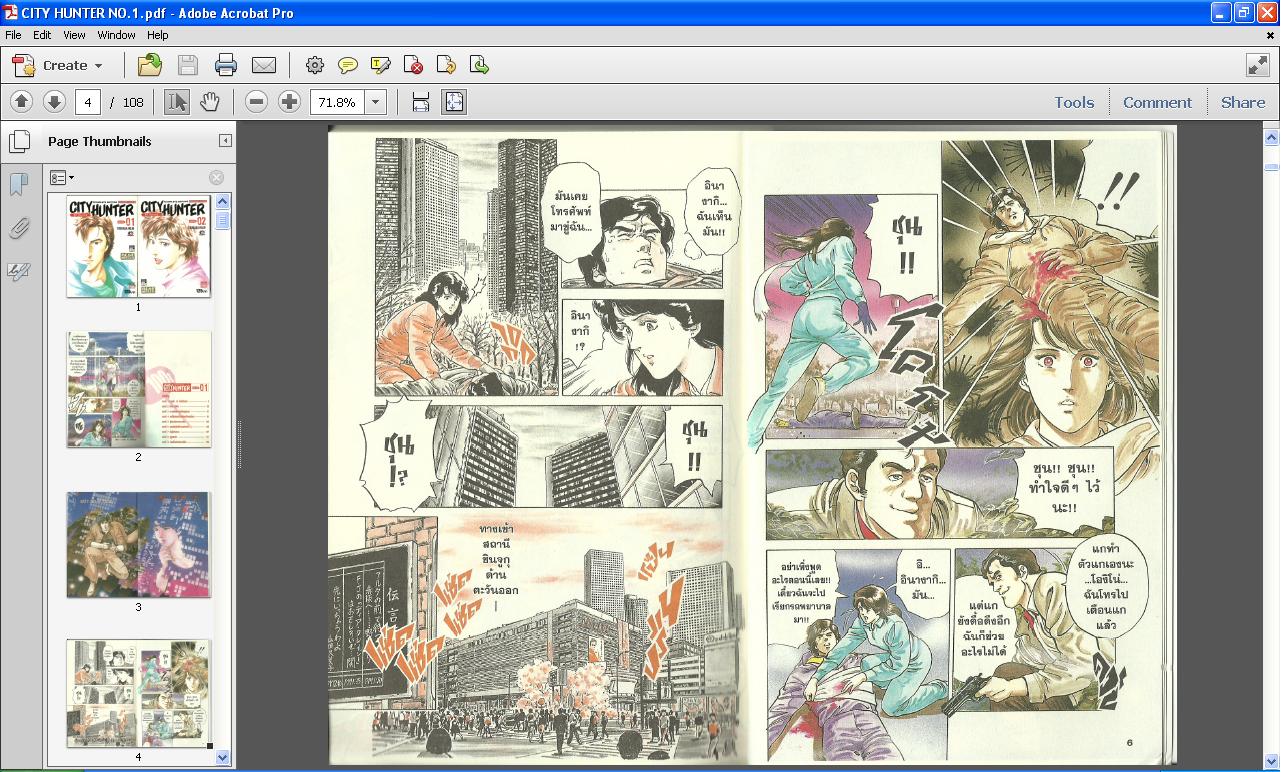Open the View menu
The image size is (1281, 772).
pyautogui.click(x=75, y=35)
